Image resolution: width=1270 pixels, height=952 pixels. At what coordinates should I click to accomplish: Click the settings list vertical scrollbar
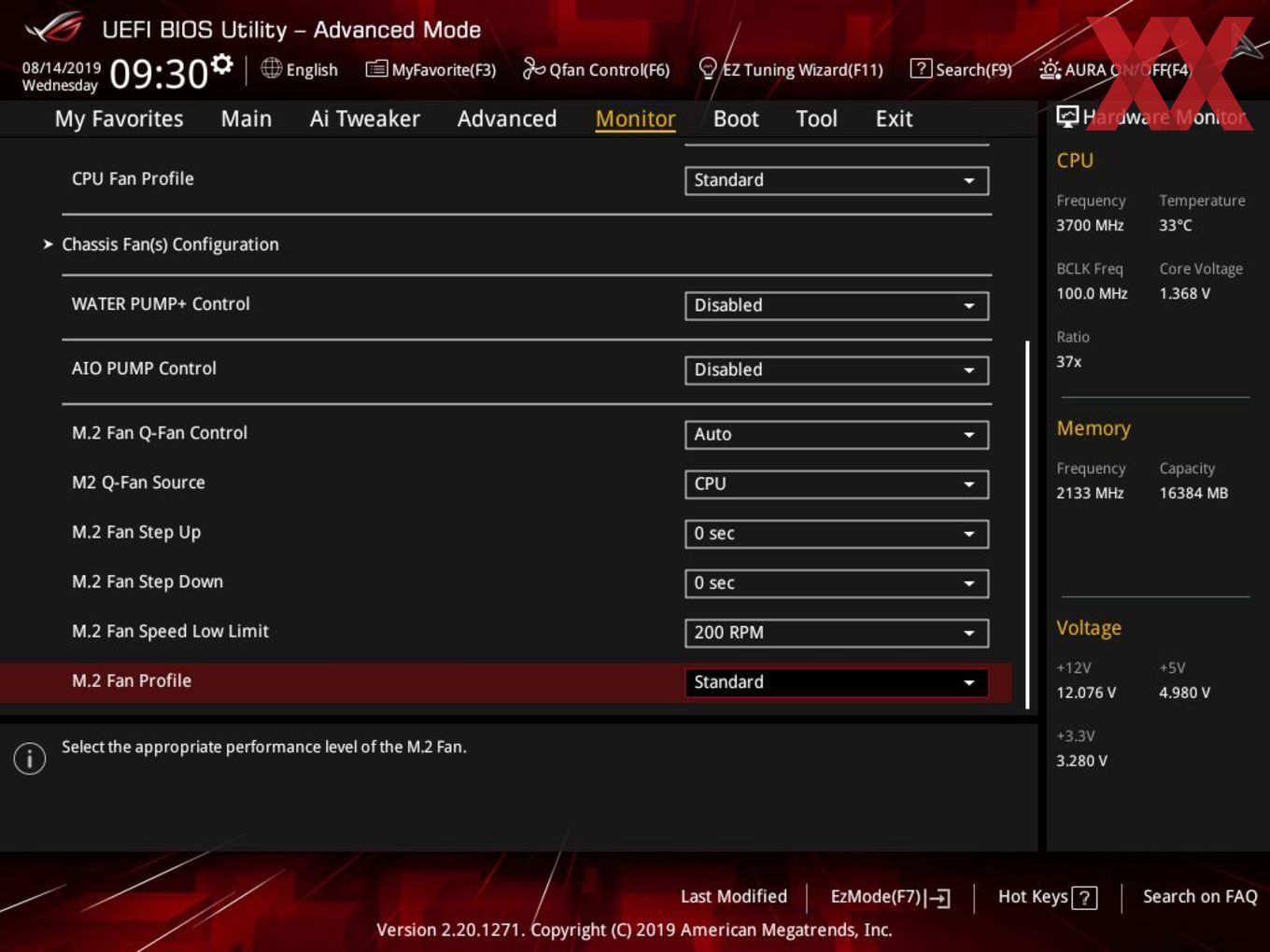tap(1027, 525)
